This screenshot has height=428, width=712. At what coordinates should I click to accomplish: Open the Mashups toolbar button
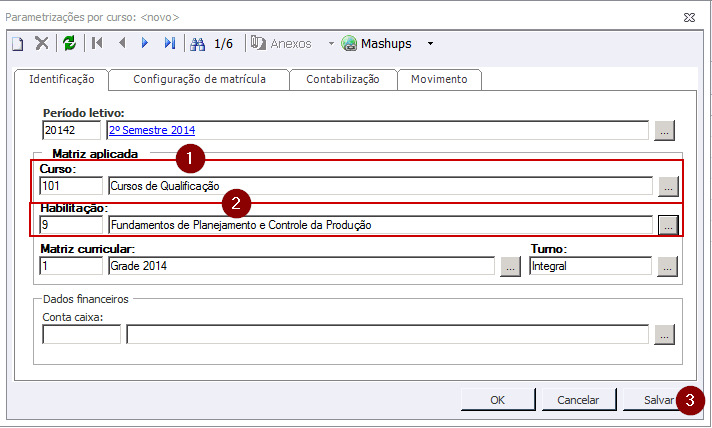tap(377, 44)
